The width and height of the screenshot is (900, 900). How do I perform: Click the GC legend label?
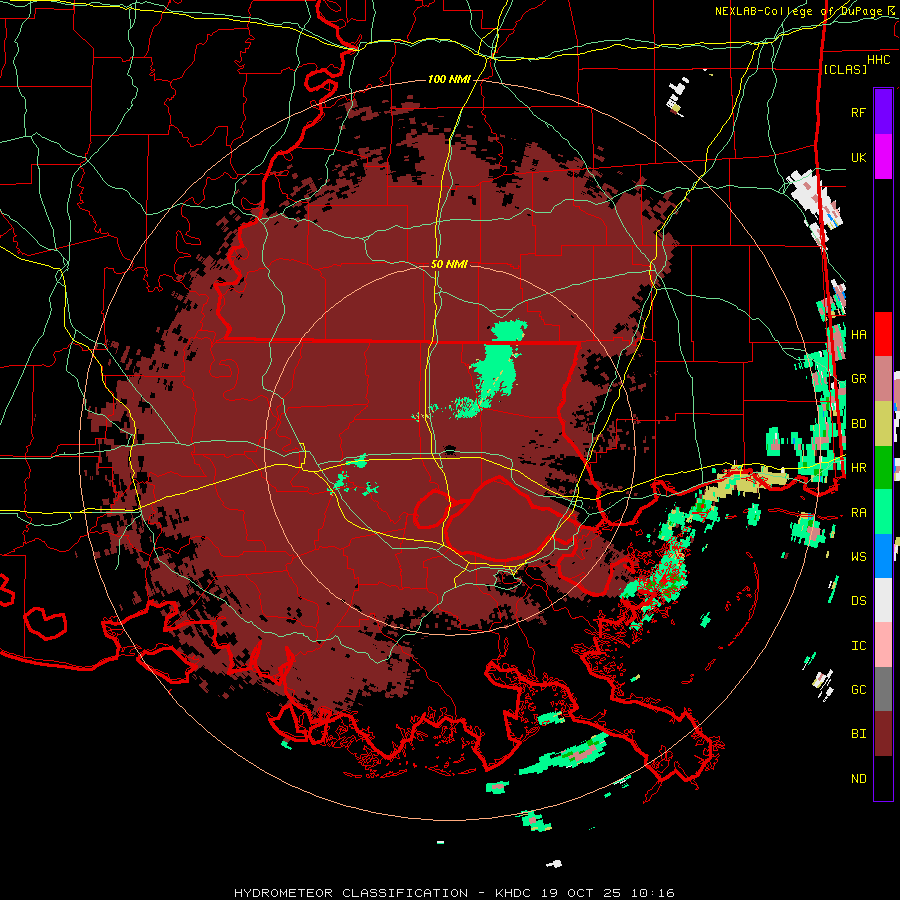point(858,690)
